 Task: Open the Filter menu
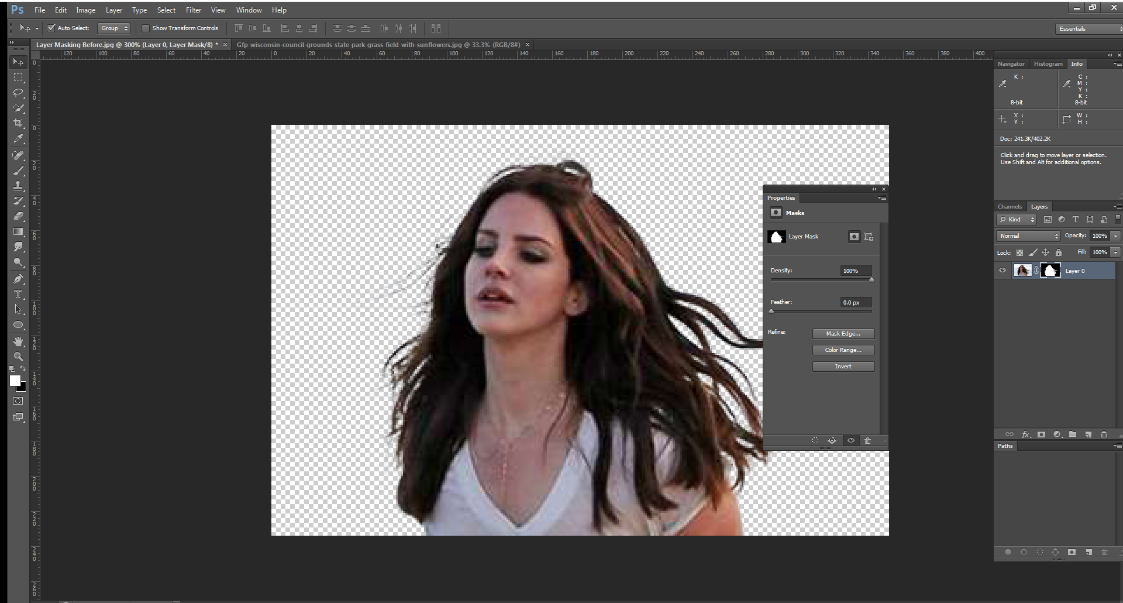(x=193, y=10)
